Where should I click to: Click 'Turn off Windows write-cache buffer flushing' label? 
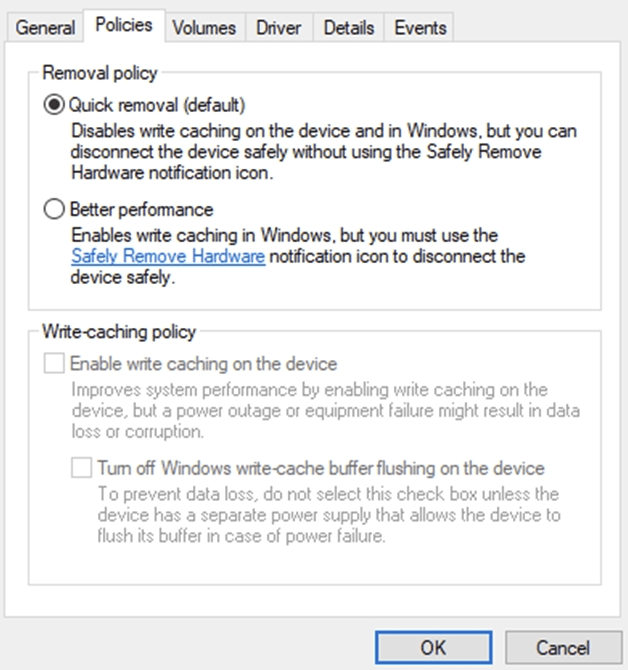(321, 468)
